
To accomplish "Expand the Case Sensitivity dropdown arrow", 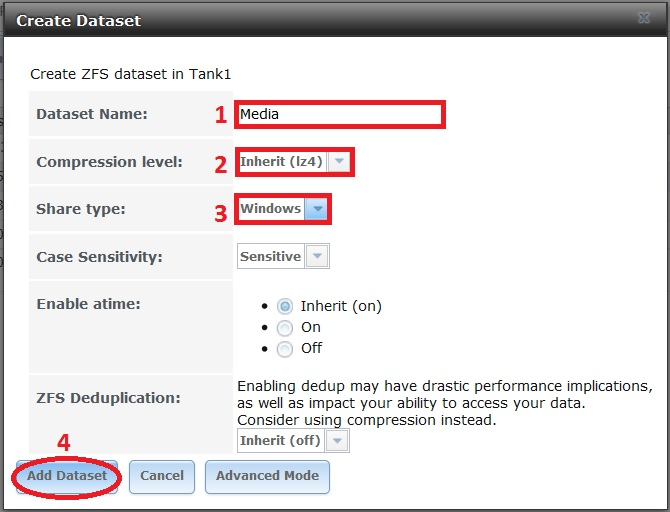I will pyautogui.click(x=317, y=257).
